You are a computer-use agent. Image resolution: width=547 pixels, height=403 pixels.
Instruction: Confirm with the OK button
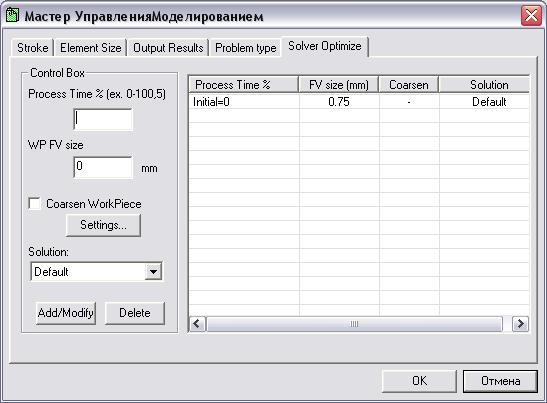coord(419,381)
